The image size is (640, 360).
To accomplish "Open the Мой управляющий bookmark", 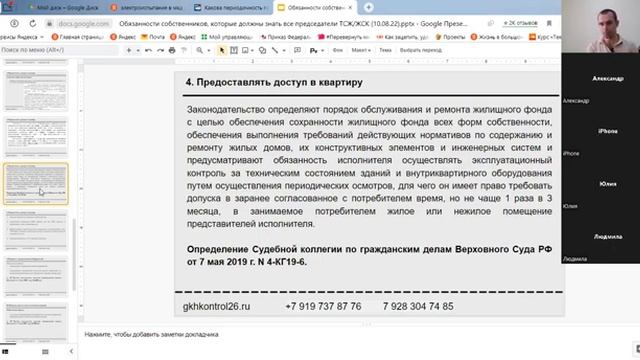I will pyautogui.click(x=227, y=37).
